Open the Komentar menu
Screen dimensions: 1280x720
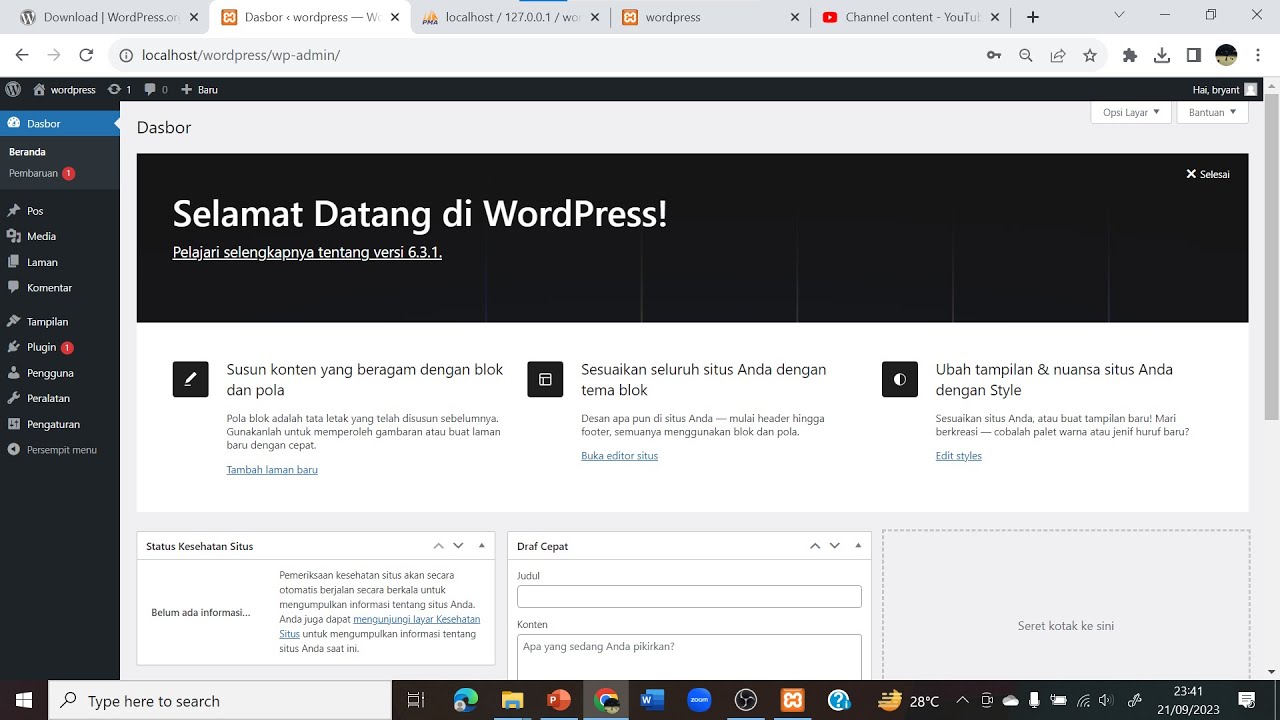coord(60,287)
